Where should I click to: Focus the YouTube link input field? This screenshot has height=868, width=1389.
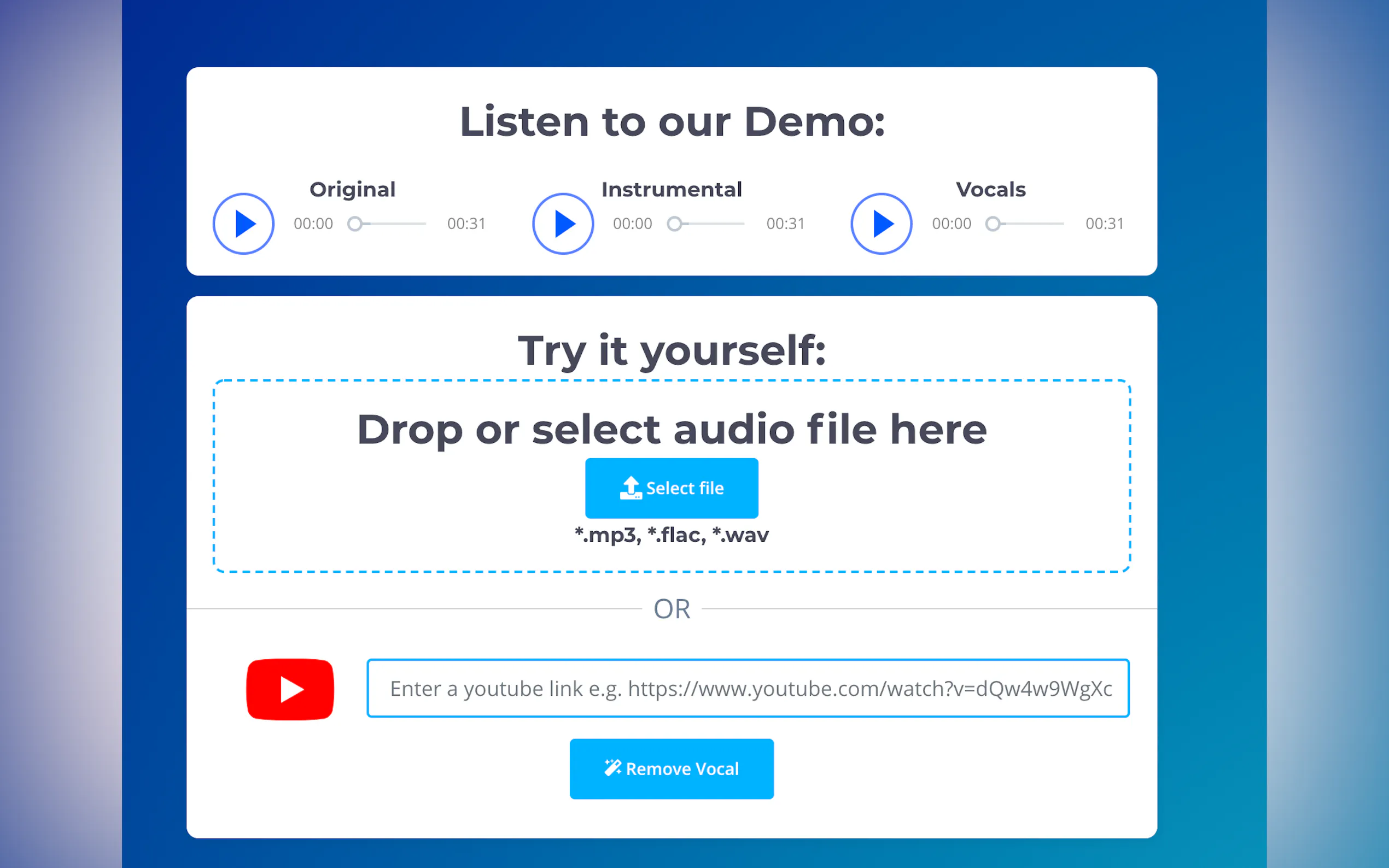click(x=748, y=688)
